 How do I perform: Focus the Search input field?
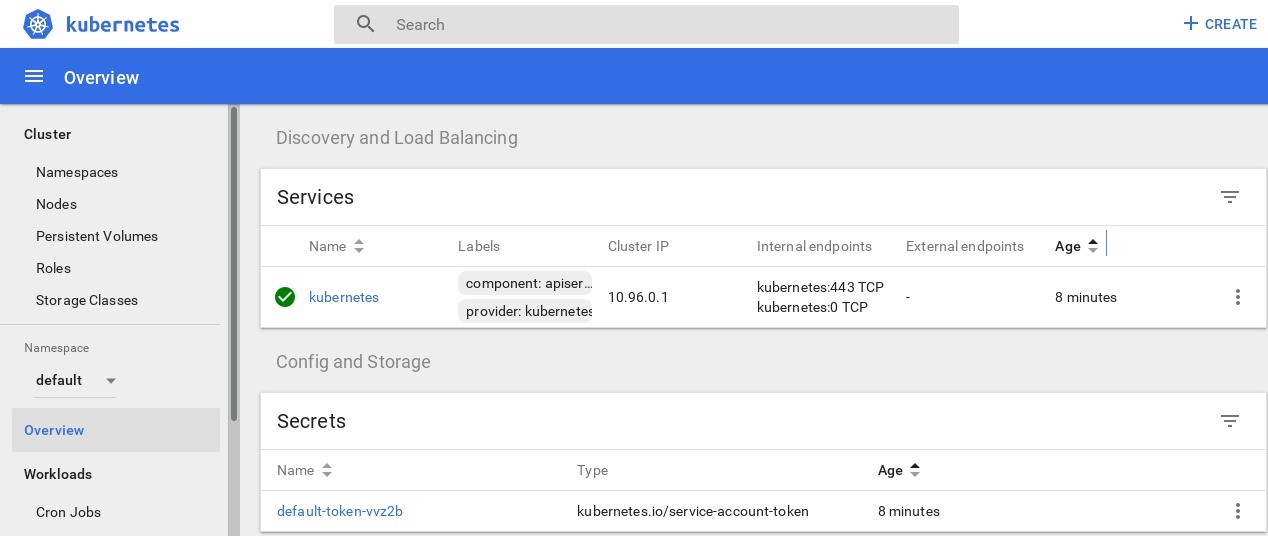[646, 24]
